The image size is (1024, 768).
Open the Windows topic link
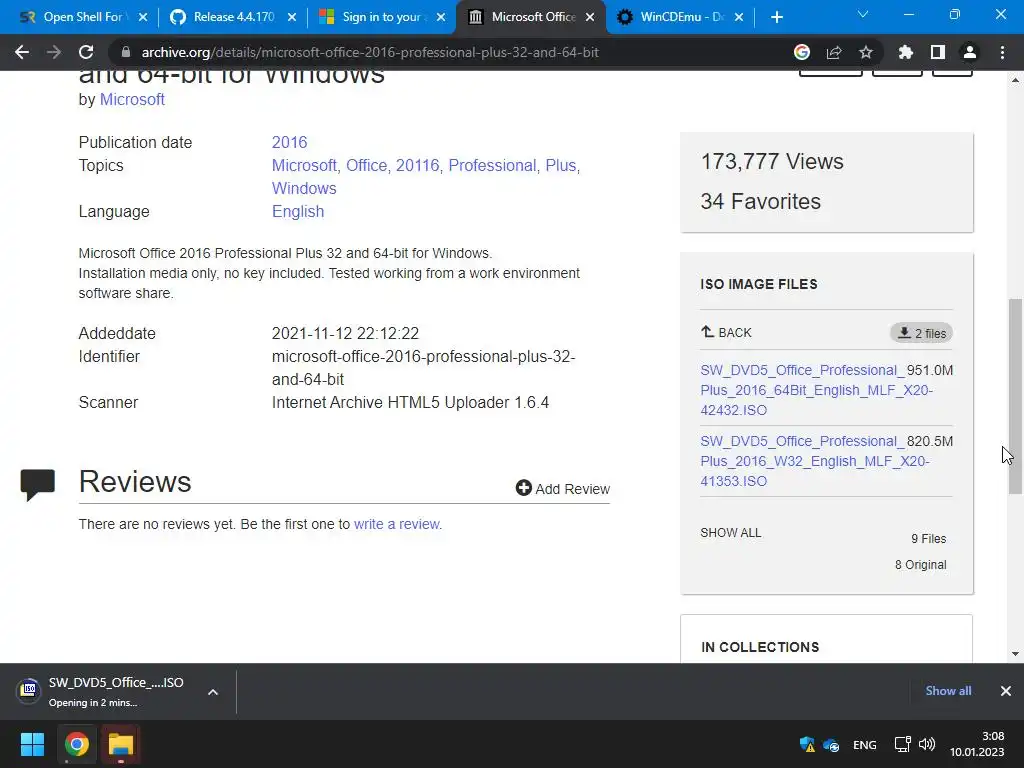pos(304,188)
